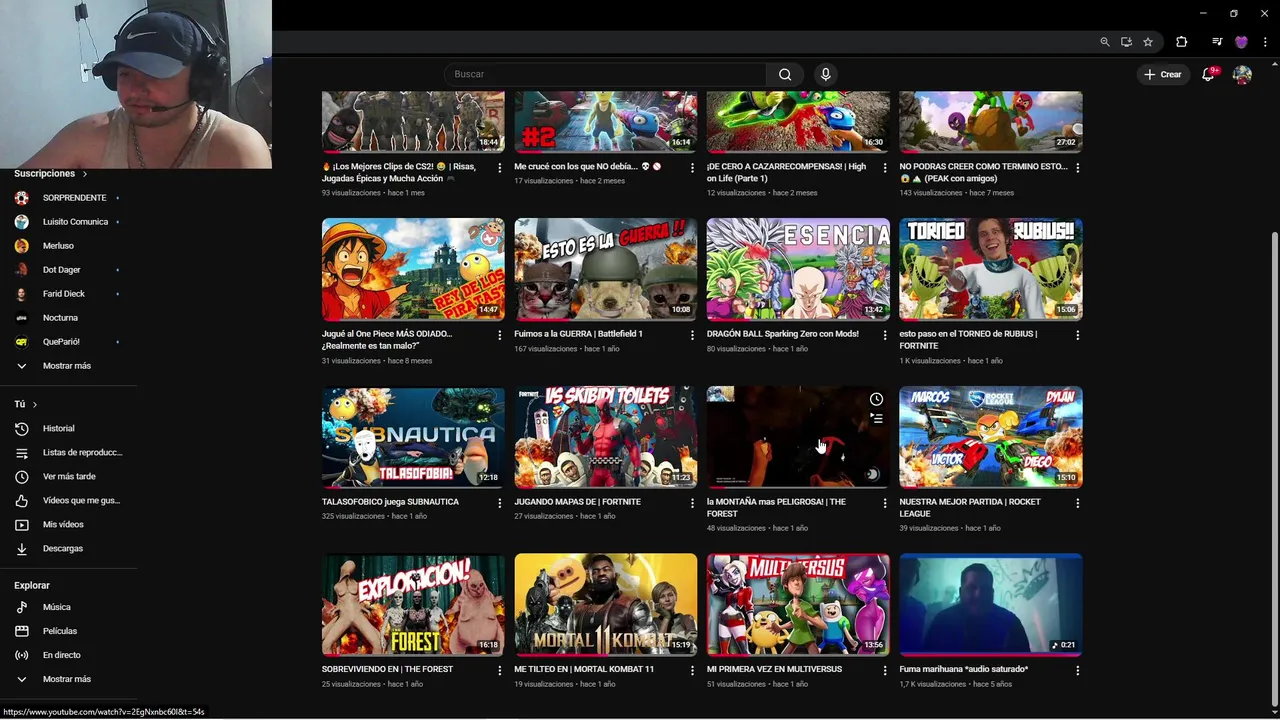Open title MI PRIMERA VEZ EN MULTIVERSUS

(774, 669)
